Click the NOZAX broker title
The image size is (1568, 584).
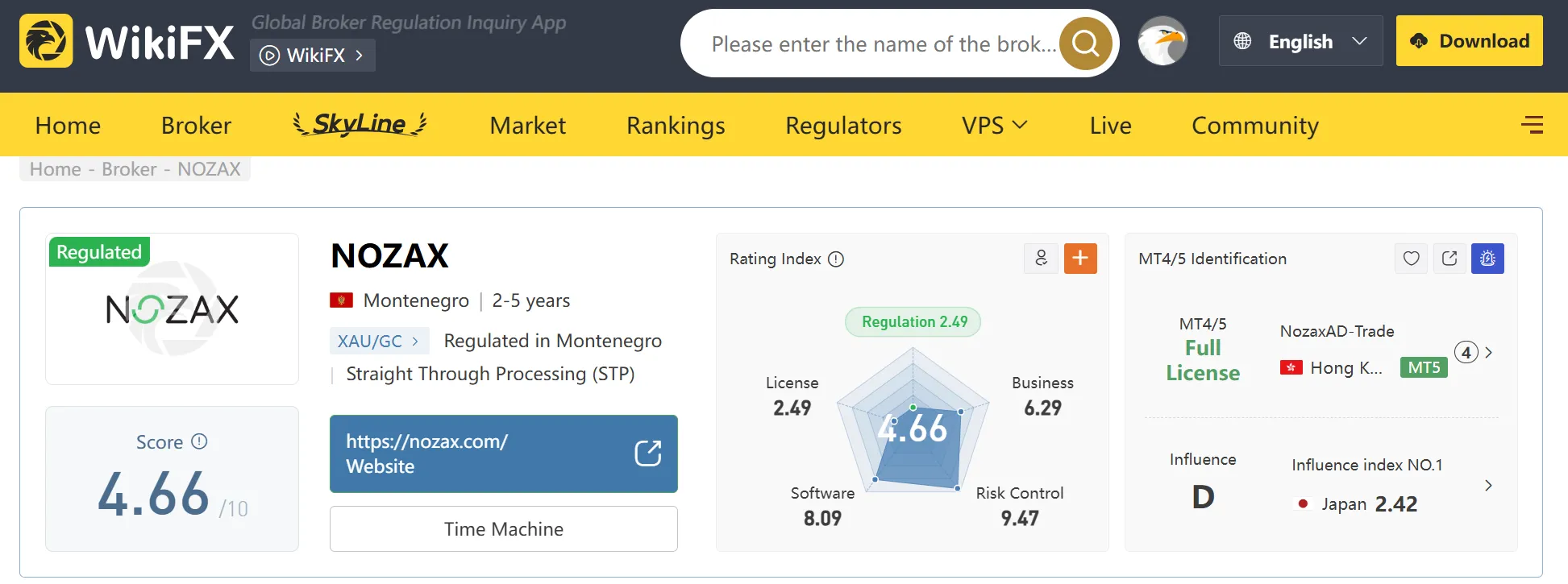click(x=389, y=256)
